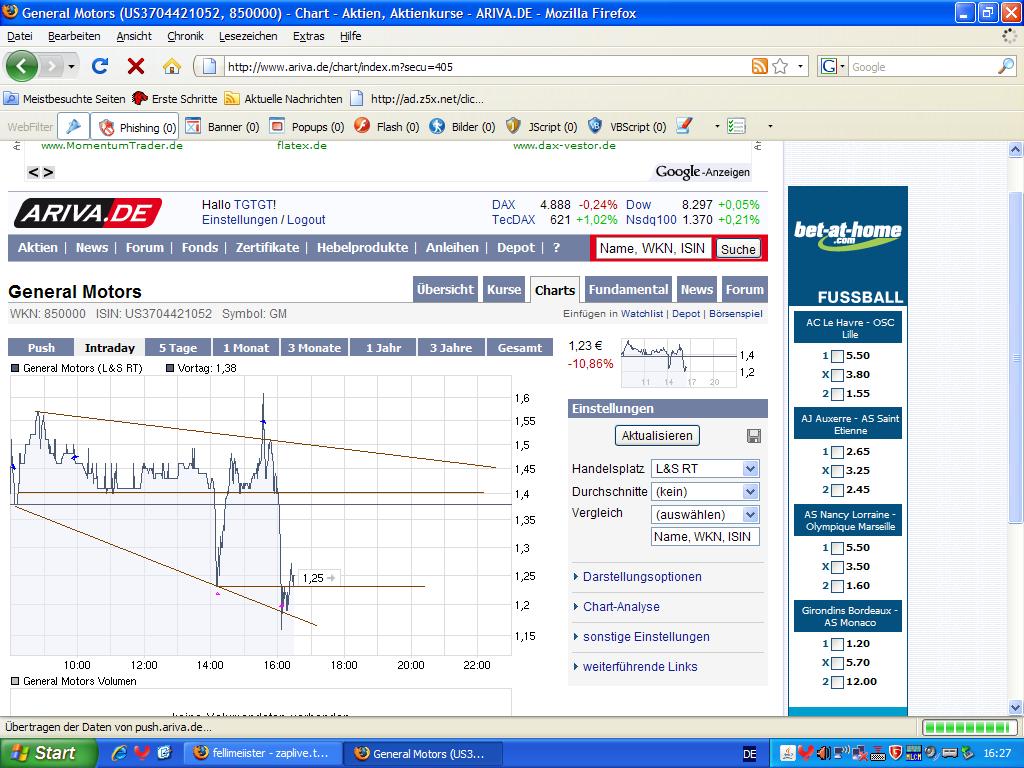The image size is (1024, 768).
Task: Check box 1 for AJ Auxerre 2.65
Action: pos(837,452)
